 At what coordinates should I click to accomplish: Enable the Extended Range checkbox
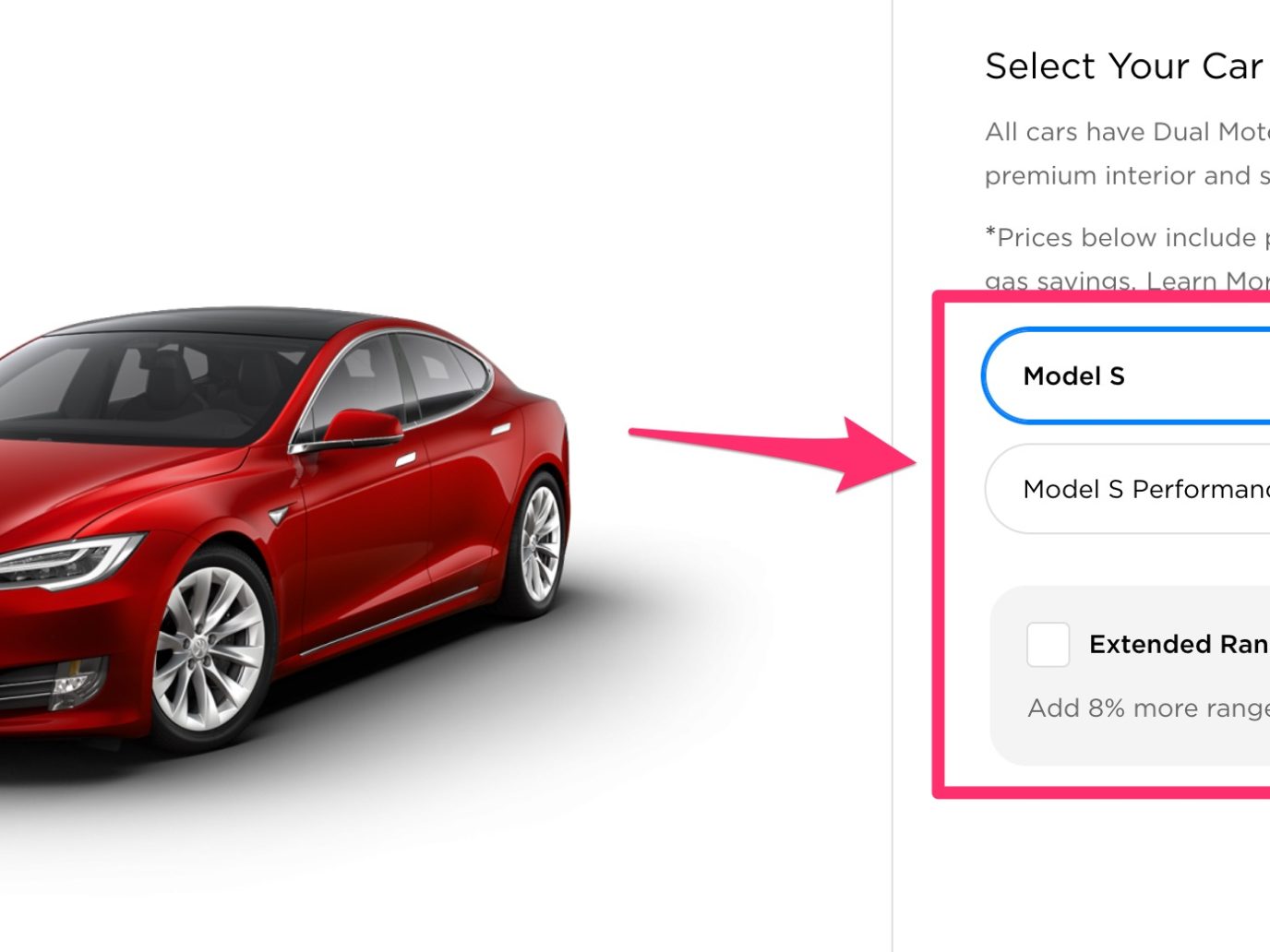coord(1048,644)
